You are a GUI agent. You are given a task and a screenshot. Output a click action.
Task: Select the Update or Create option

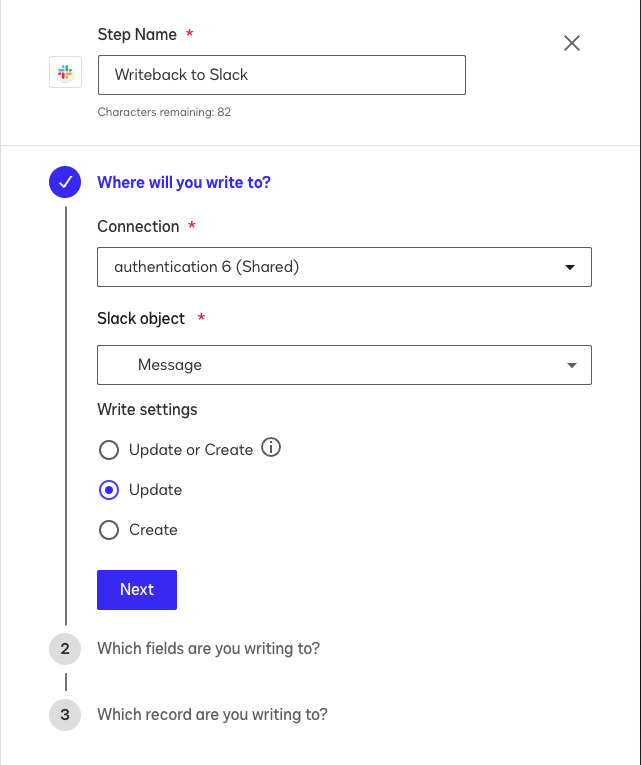coord(109,450)
